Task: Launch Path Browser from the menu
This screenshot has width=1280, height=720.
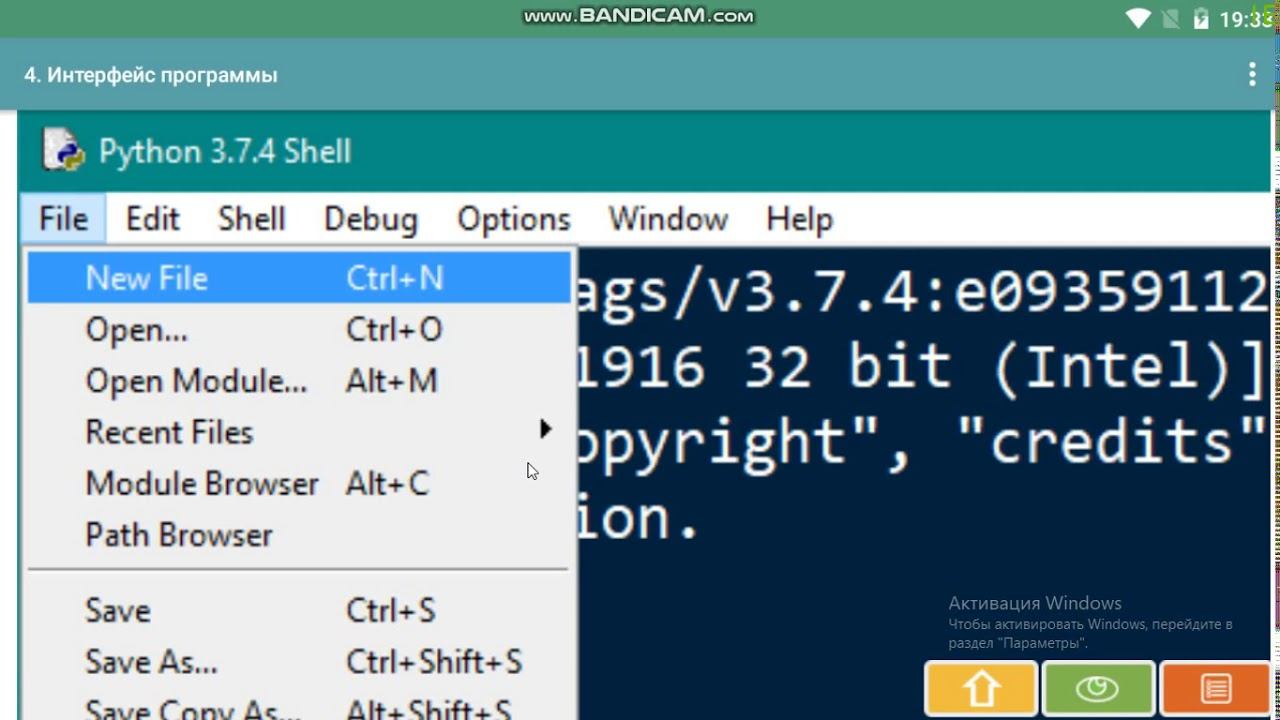Action: coord(299,534)
